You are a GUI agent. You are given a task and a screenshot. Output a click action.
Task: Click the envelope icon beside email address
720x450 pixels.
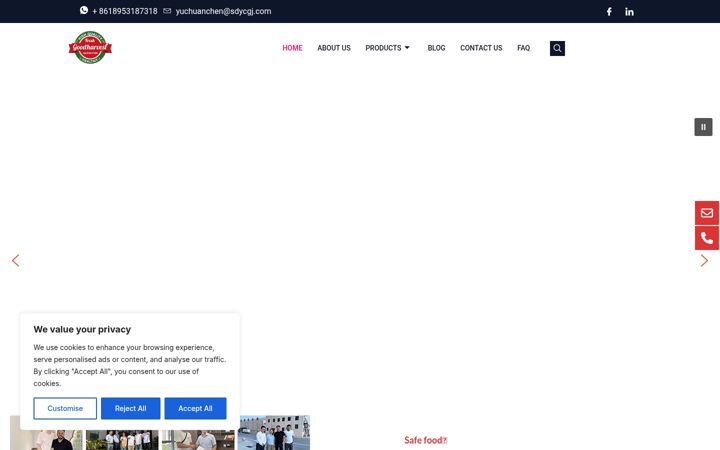pyautogui.click(x=167, y=11)
